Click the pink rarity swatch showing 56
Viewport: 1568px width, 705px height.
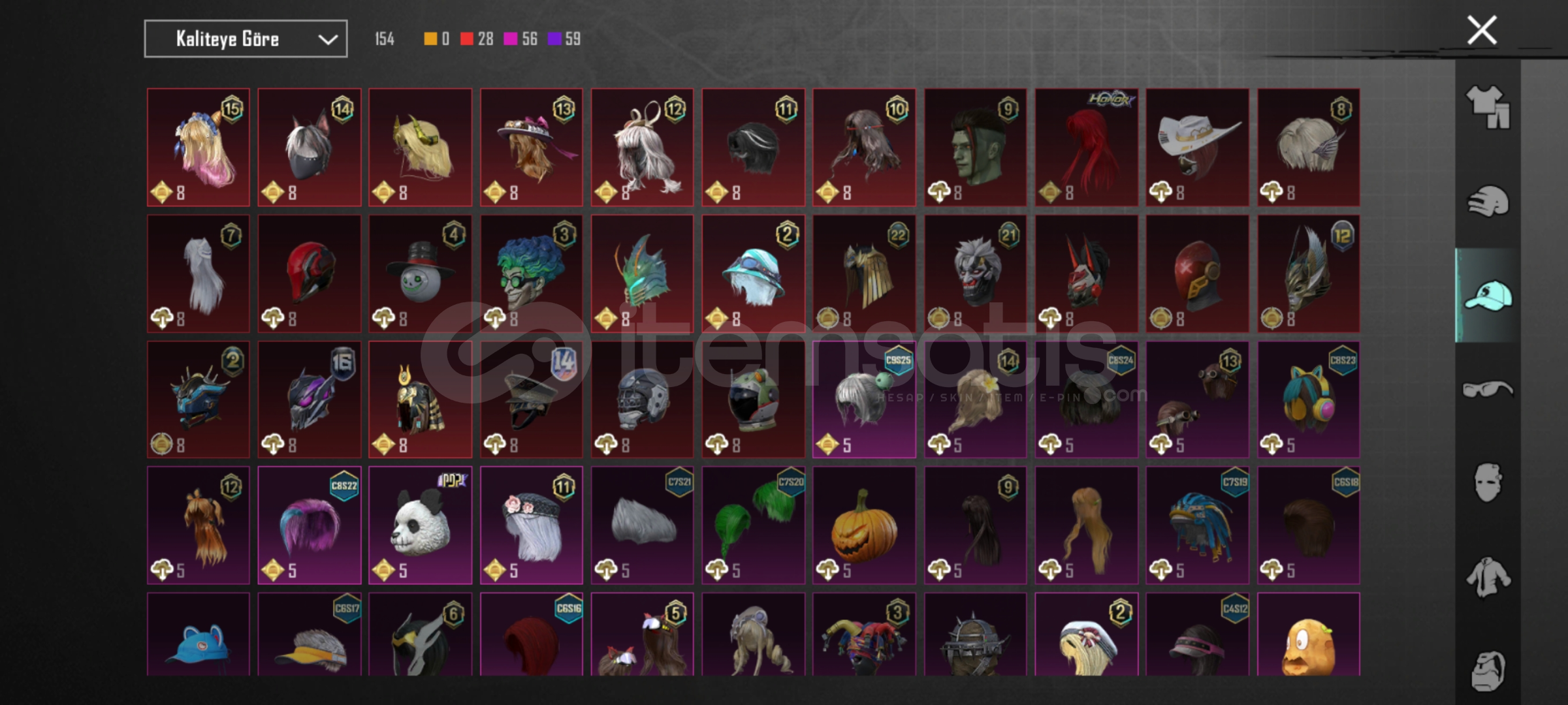tap(510, 39)
